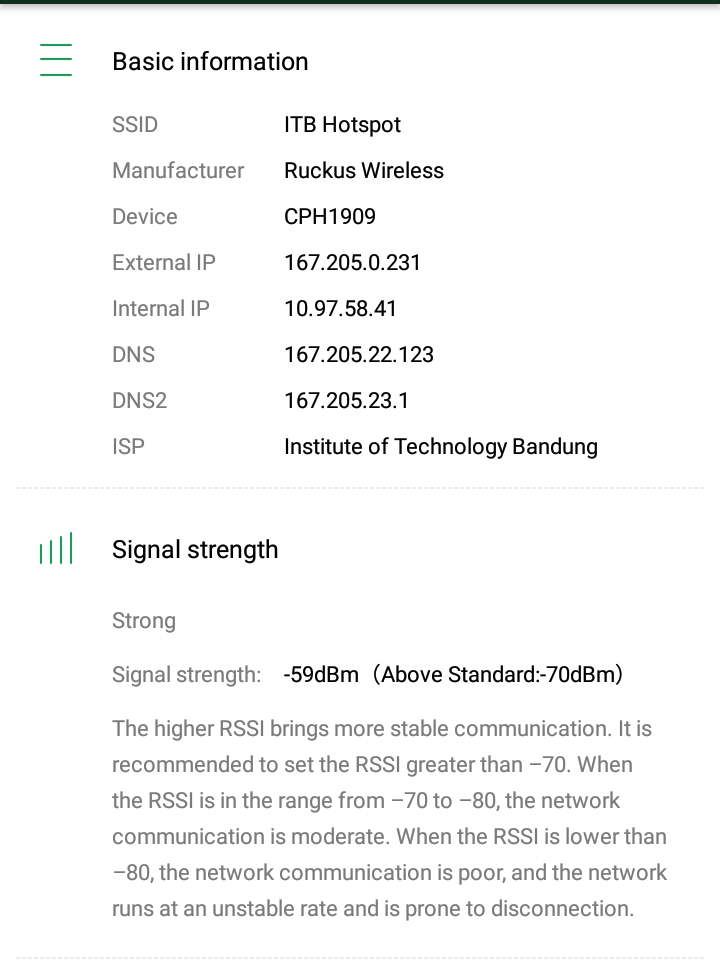Tap the Internal IP address 10.97.58.41
Image resolution: width=720 pixels, height=961 pixels.
click(x=340, y=309)
